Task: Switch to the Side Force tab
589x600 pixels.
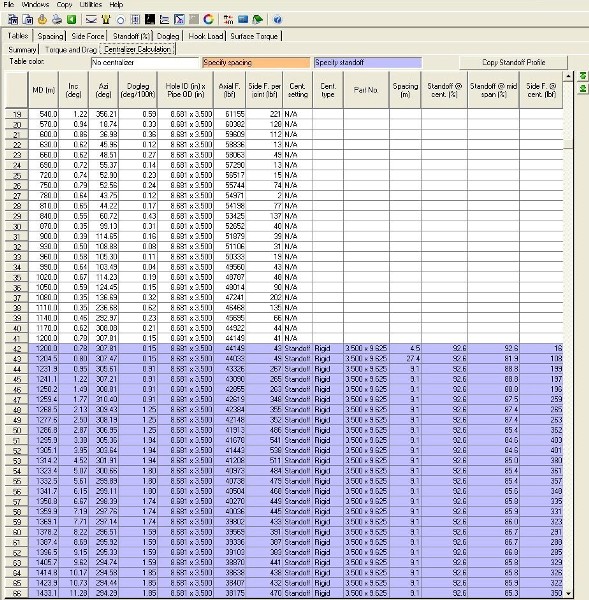Action: 87,36
